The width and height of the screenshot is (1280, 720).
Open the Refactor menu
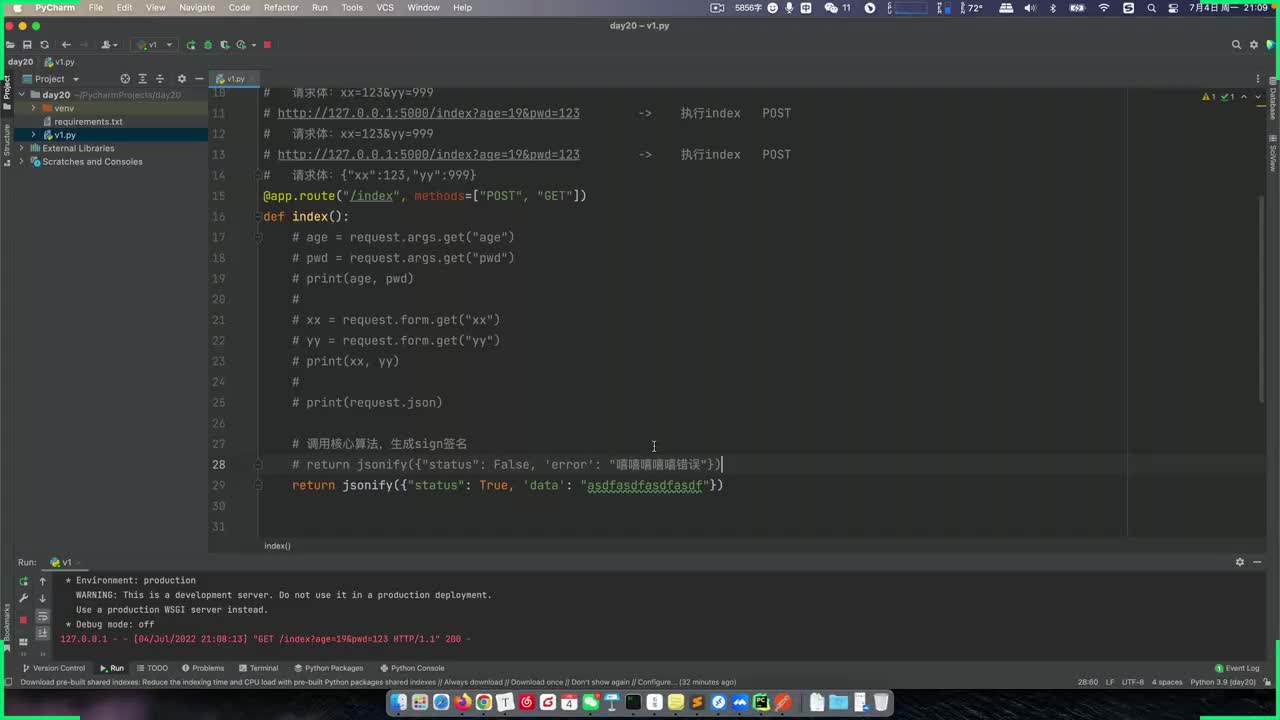pyautogui.click(x=280, y=8)
